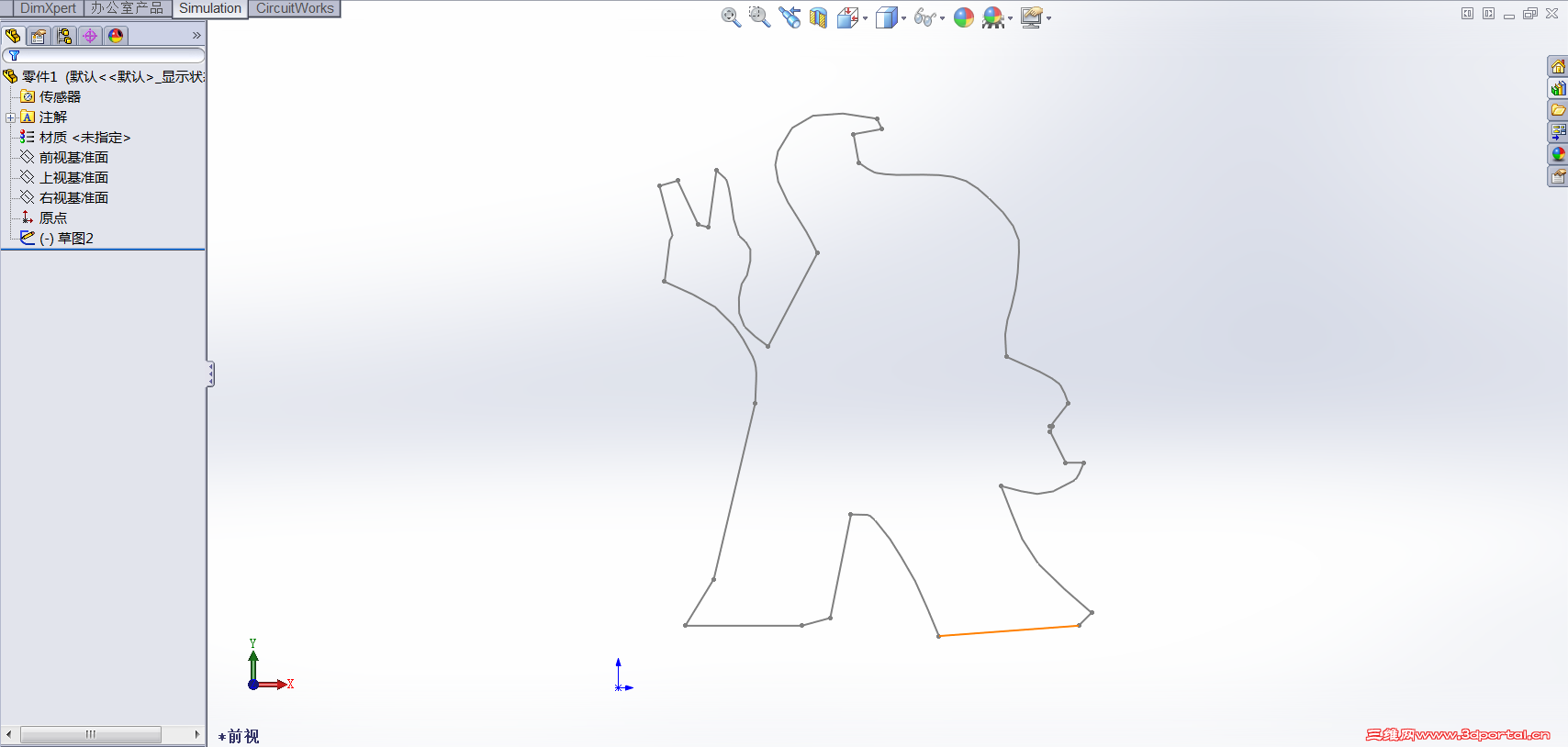
Task: Click the Apply Scene icon
Action: (992, 17)
